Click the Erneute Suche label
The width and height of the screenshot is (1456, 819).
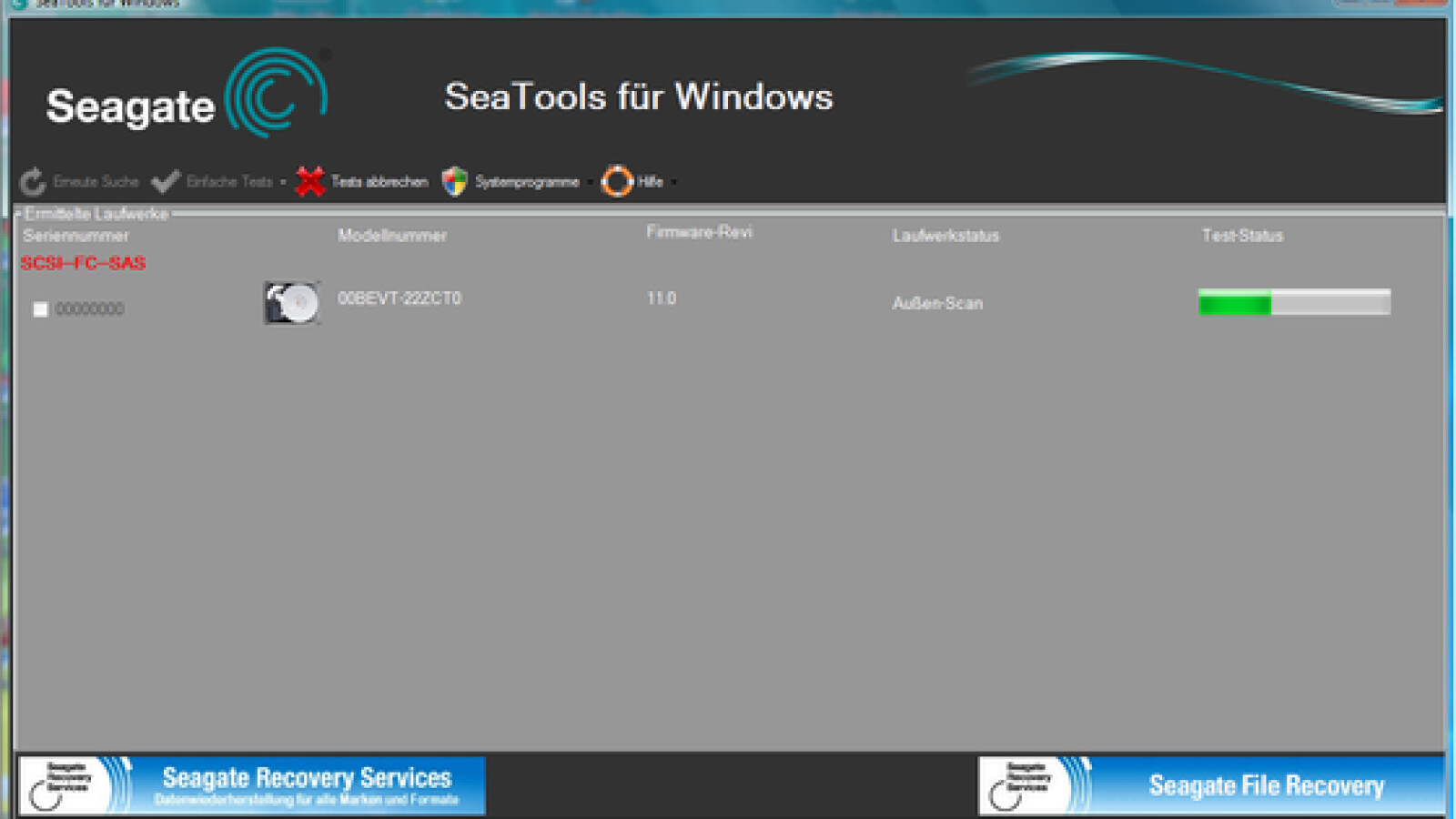click(x=96, y=182)
